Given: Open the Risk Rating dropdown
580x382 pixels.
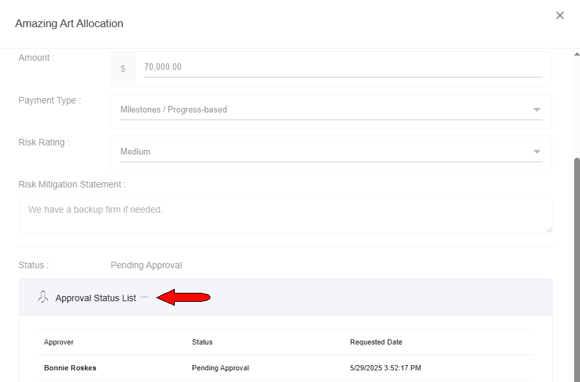Looking at the screenshot, I should pos(331,152).
